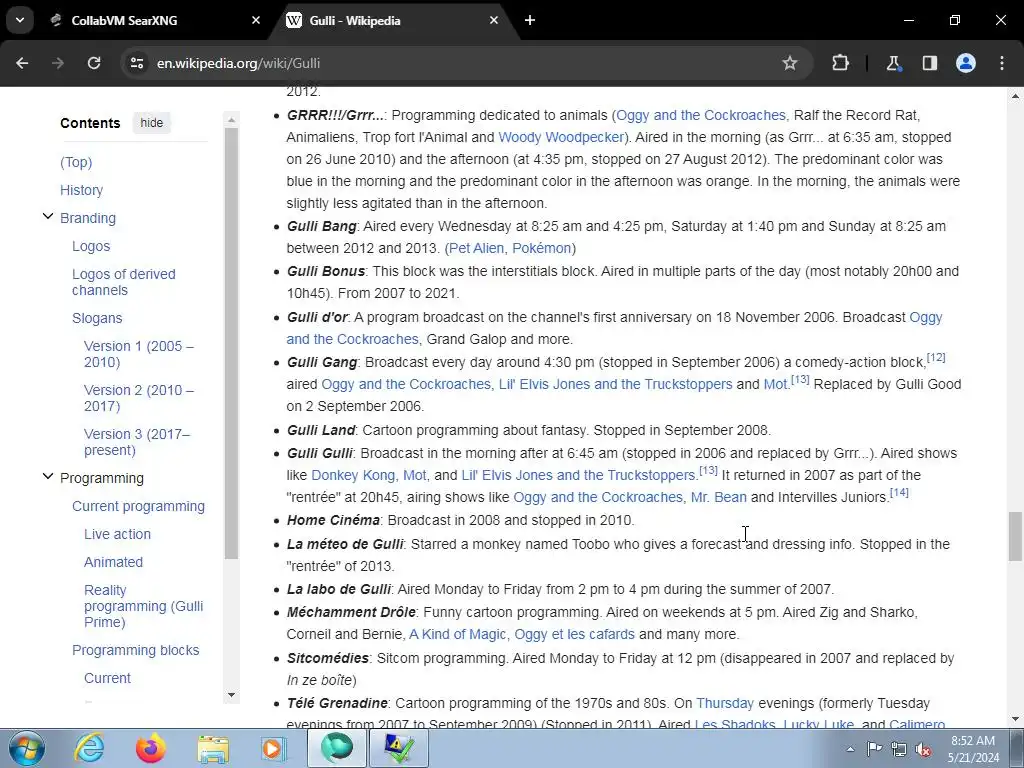Viewport: 1024px width, 768px height.
Task: Open Donkey Kong link in Gulli Gulli entry
Action: [353, 475]
